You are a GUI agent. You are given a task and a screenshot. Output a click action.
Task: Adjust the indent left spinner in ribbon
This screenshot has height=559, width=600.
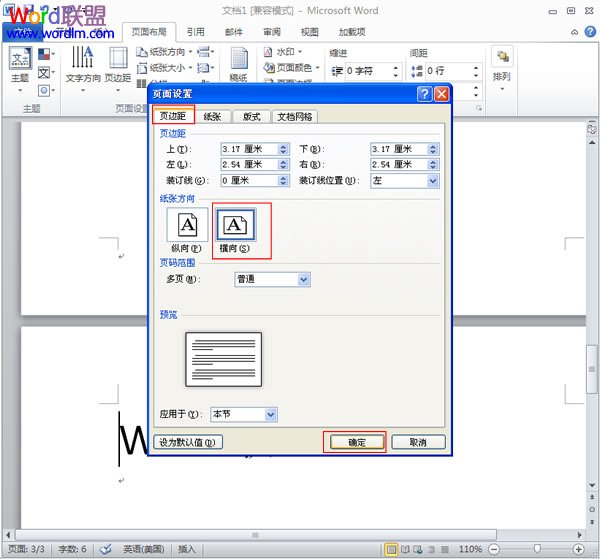[396, 71]
